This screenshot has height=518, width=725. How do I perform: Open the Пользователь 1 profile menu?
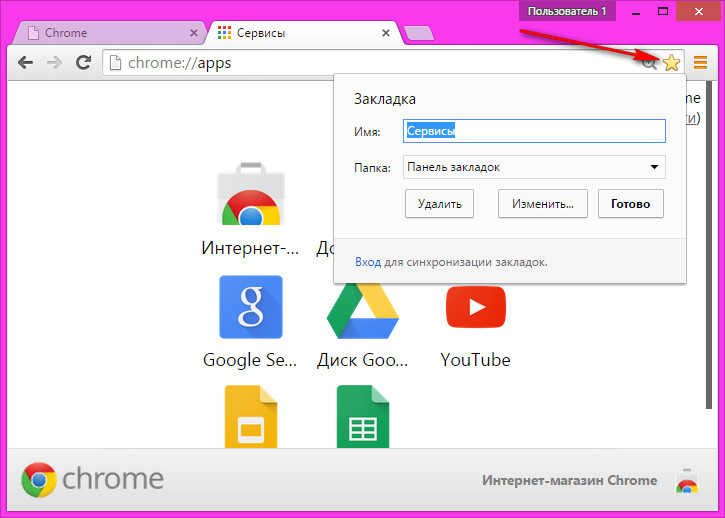click(x=567, y=11)
